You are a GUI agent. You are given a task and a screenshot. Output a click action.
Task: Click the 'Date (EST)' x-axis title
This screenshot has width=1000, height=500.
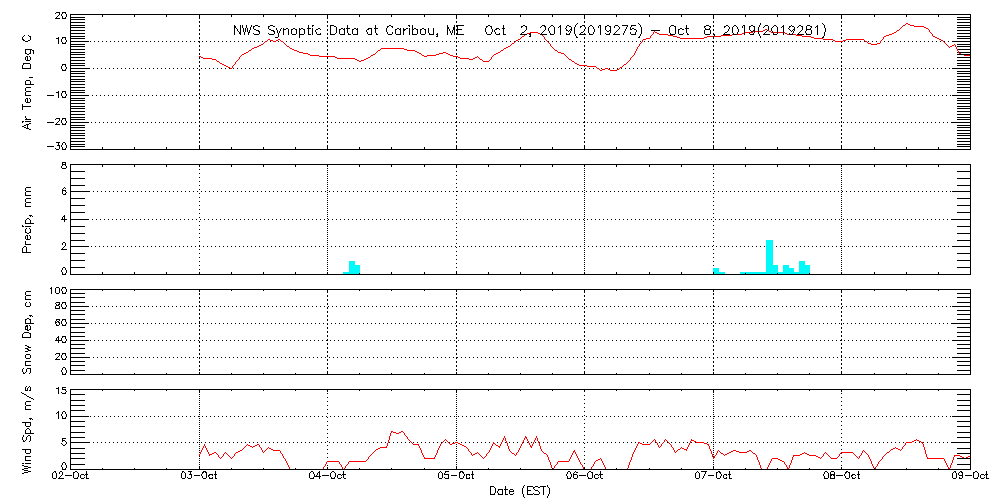point(520,491)
